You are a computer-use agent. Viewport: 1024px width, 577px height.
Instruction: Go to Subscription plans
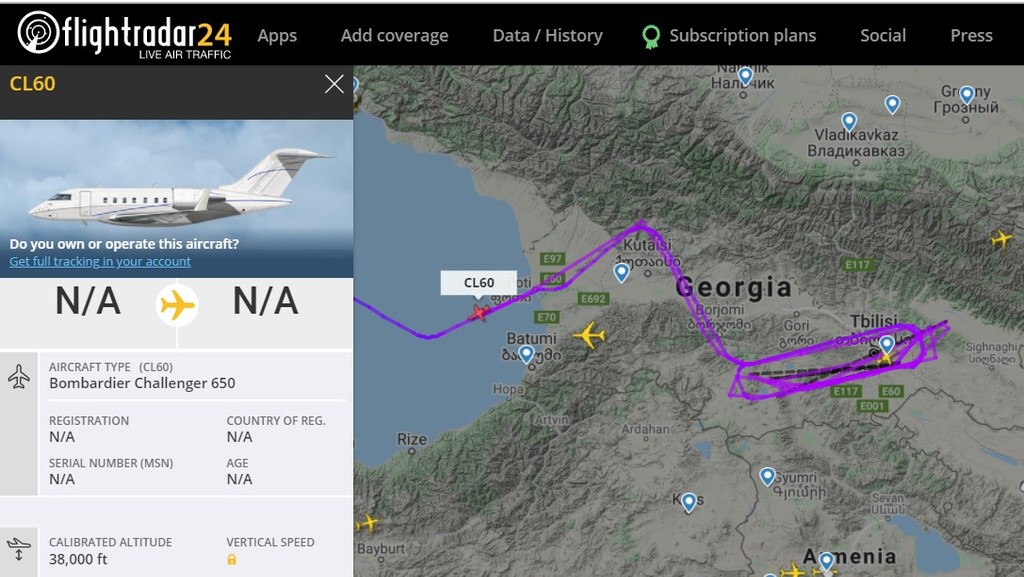[x=742, y=36]
